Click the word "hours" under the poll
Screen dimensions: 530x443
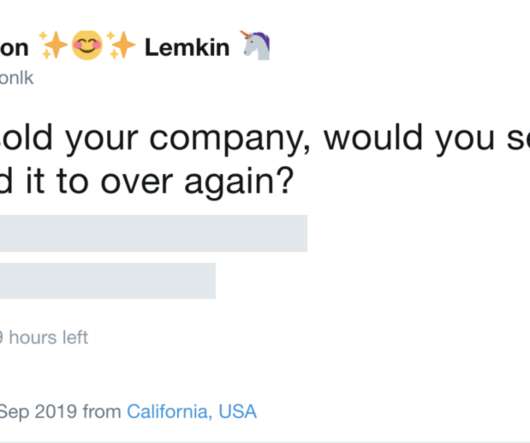point(32,337)
